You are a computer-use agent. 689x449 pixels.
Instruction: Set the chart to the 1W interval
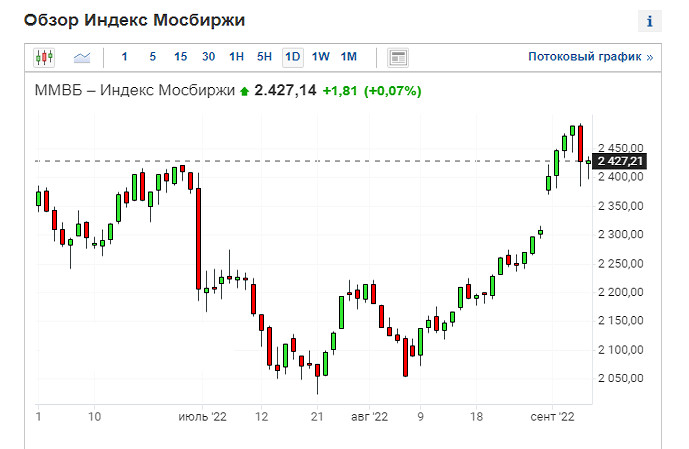[x=321, y=57]
